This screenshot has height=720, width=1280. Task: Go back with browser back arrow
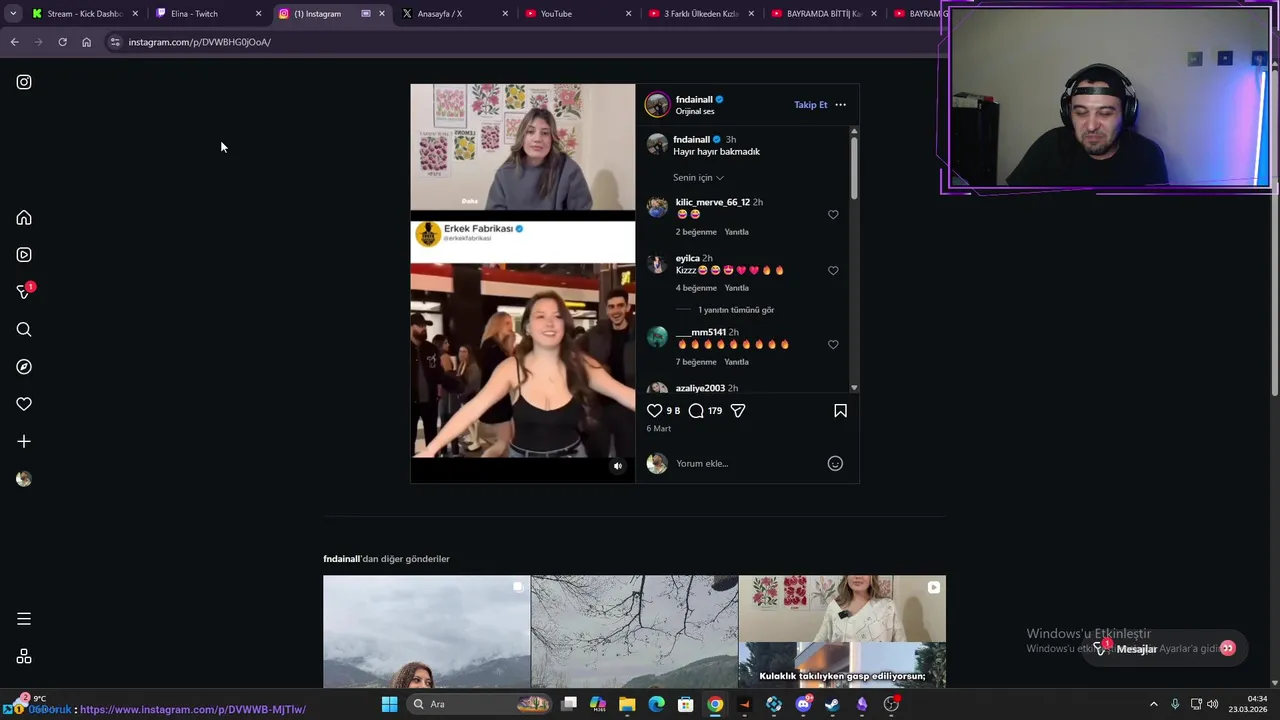coord(14,42)
